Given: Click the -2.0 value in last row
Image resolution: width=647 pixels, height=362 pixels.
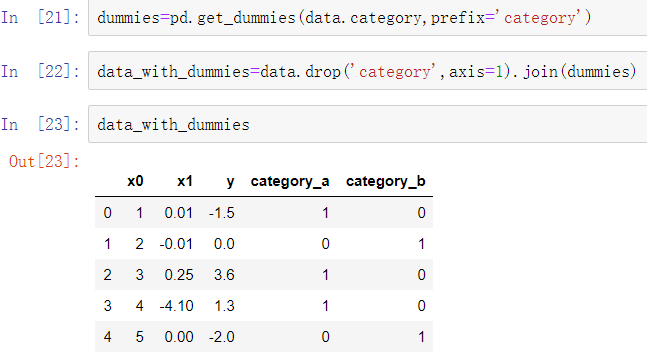Looking at the screenshot, I should pos(222,337).
